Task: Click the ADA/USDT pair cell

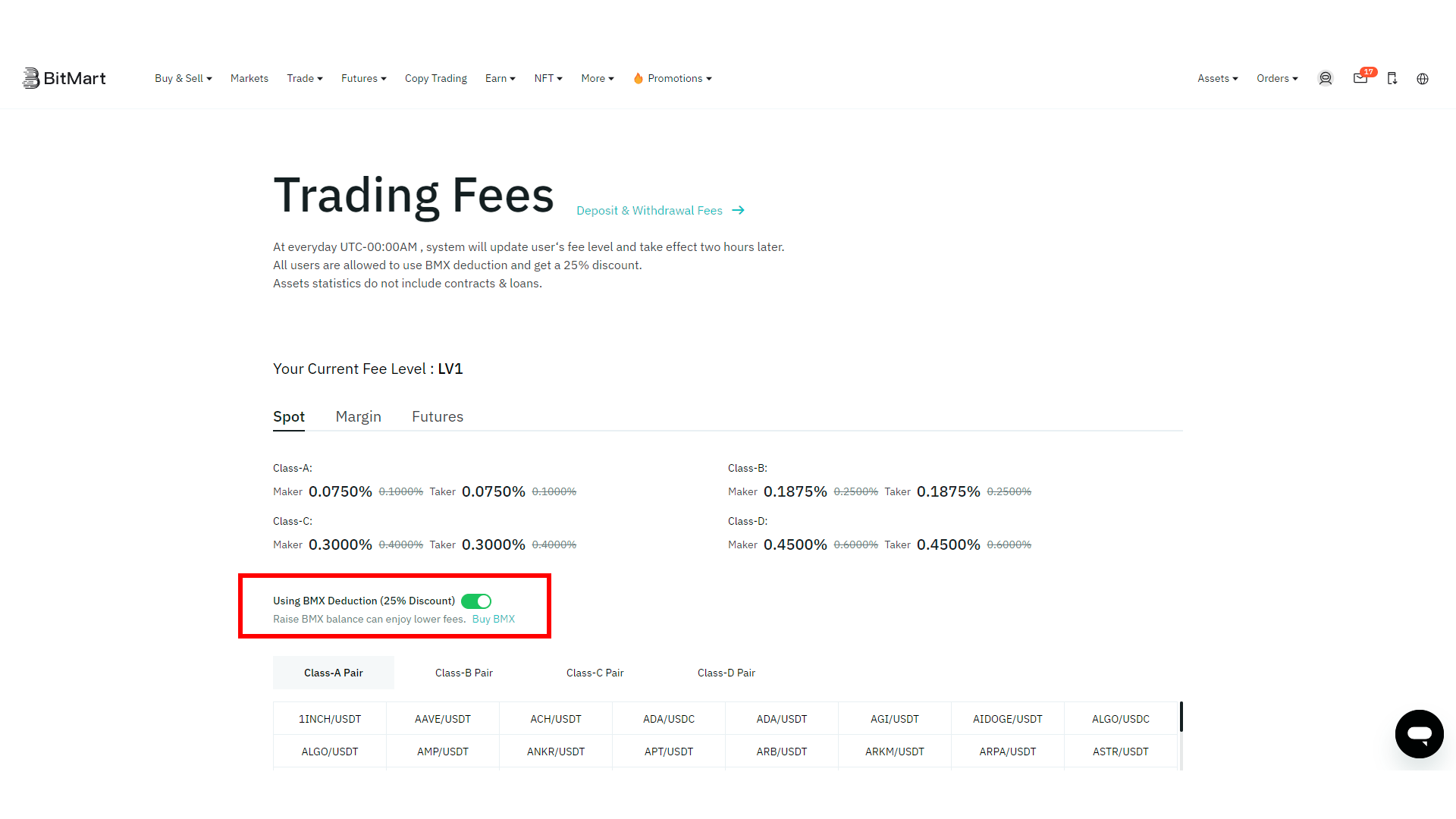Action: click(782, 719)
